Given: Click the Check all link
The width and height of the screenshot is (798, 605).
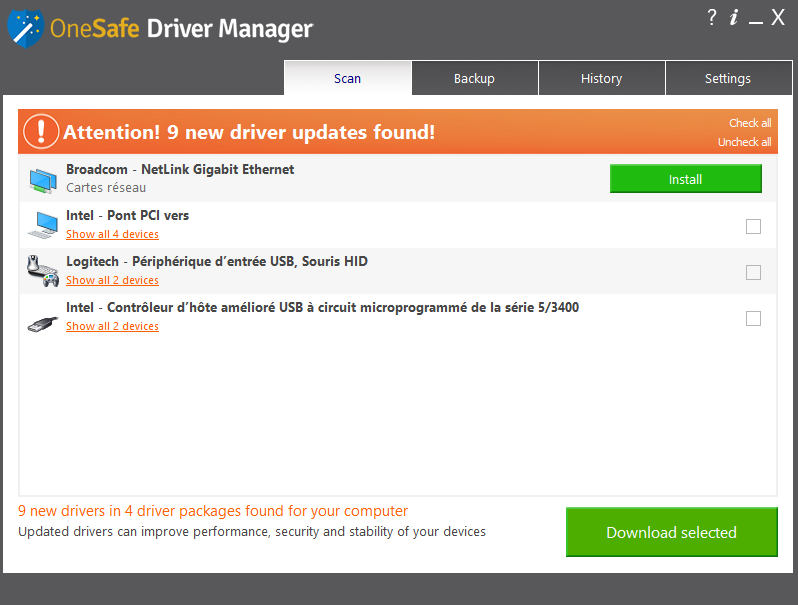Looking at the screenshot, I should (x=750, y=123).
